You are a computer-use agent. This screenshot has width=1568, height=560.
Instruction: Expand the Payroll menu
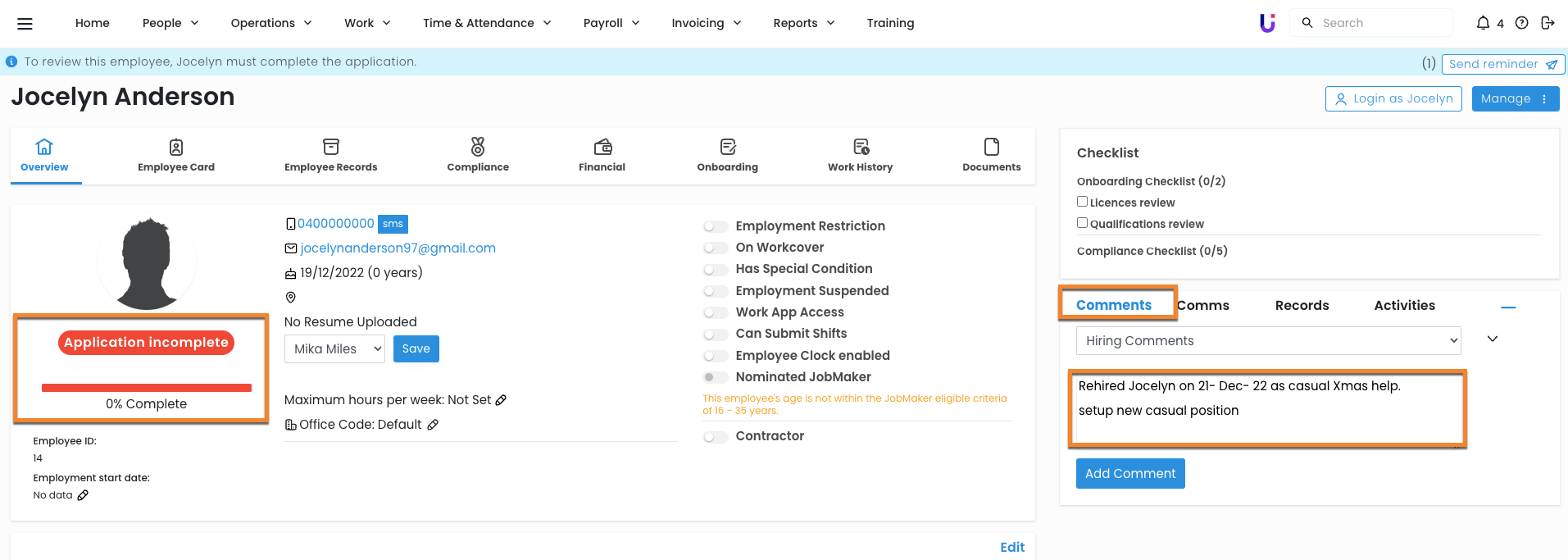(611, 23)
